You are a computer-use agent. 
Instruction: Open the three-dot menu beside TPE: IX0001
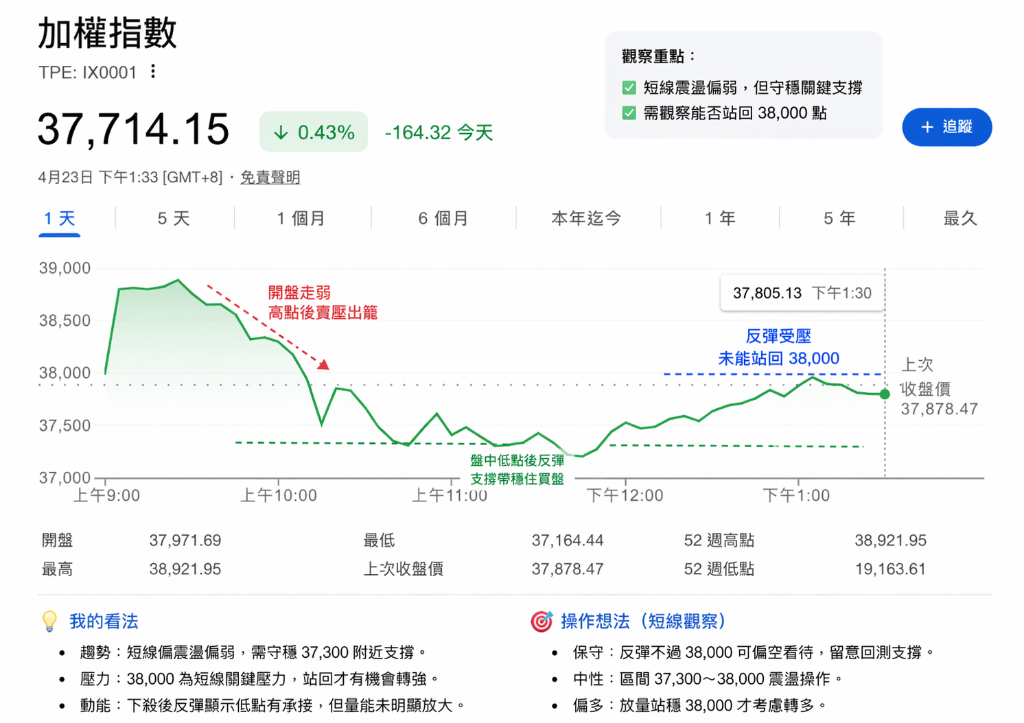click(153, 71)
